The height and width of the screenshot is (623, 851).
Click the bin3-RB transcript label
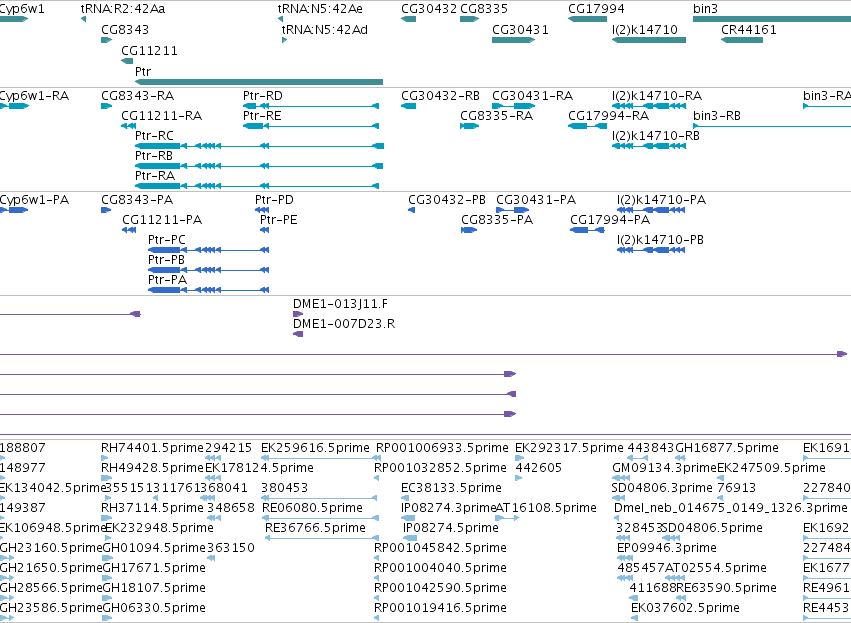(717, 116)
